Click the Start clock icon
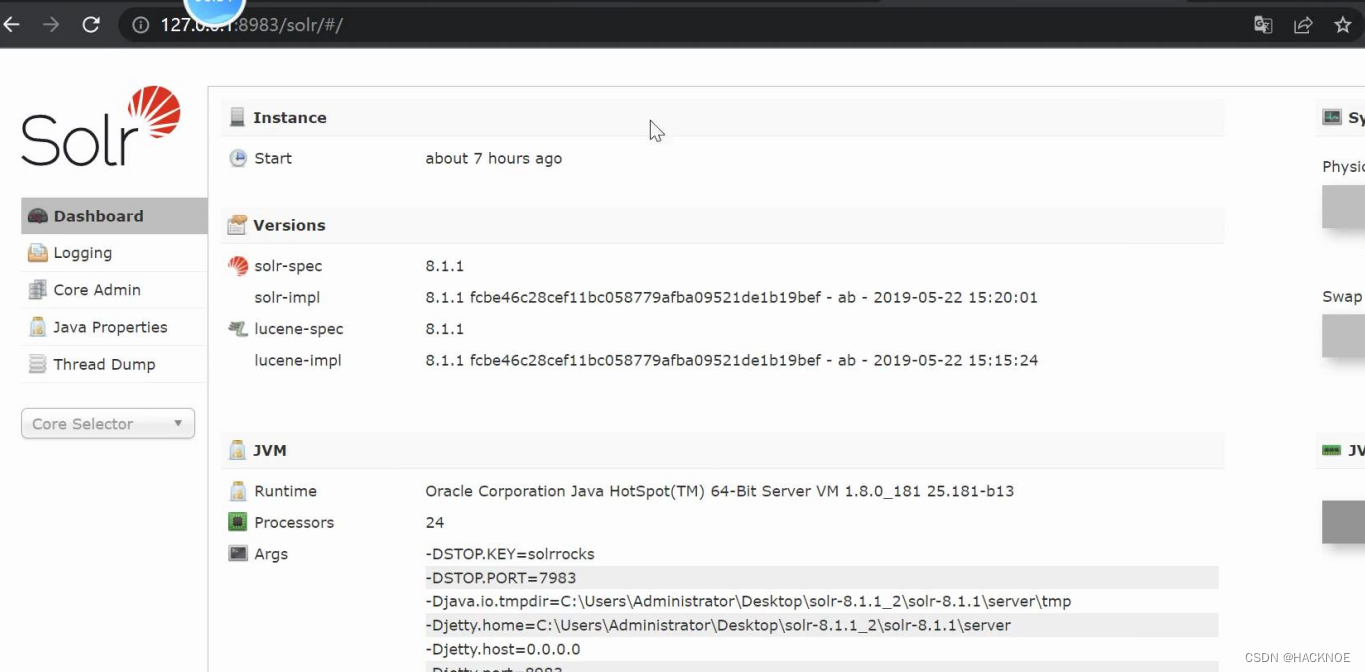The width and height of the screenshot is (1365, 672). (238, 158)
